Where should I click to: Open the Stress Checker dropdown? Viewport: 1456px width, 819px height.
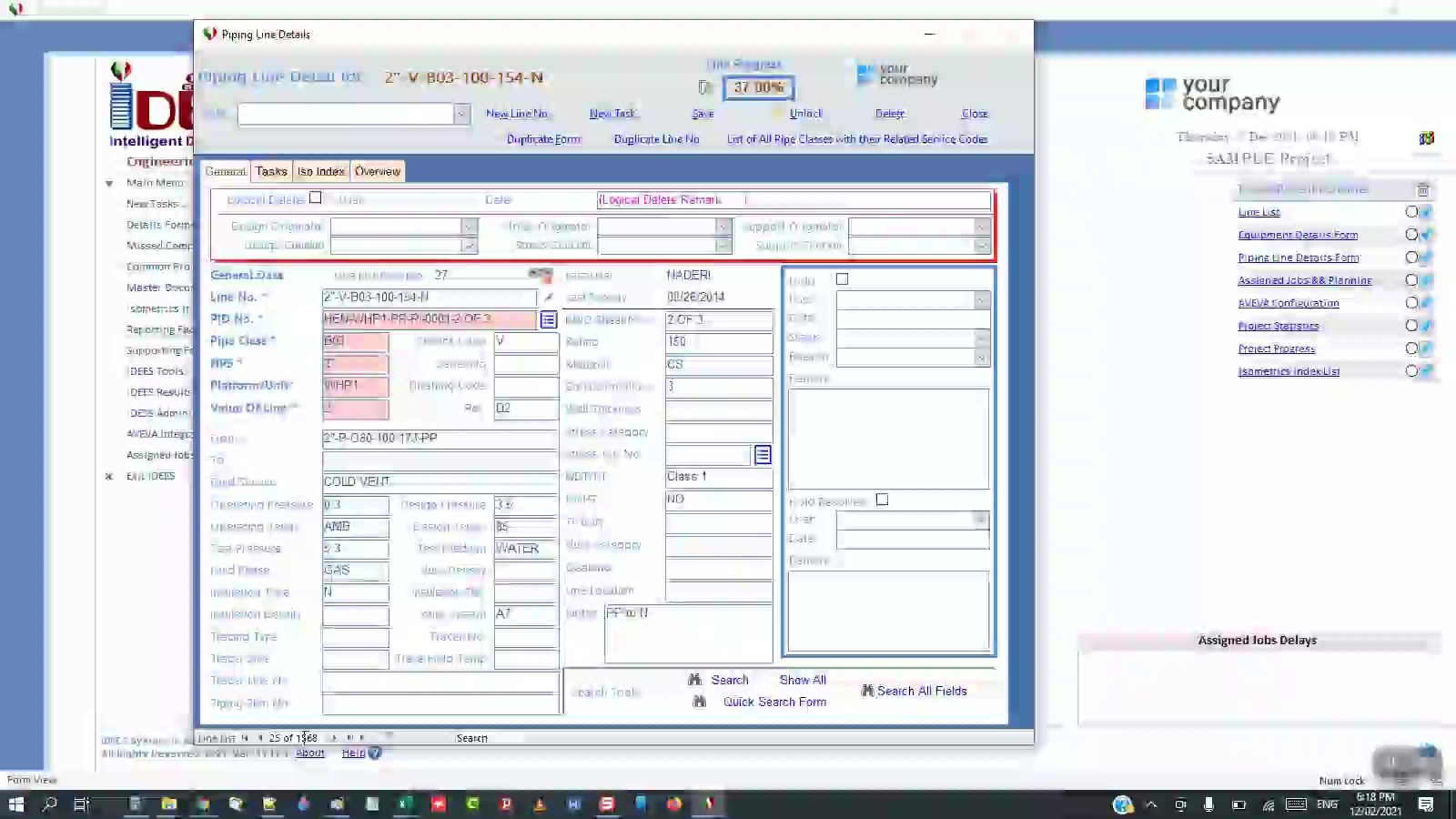tap(723, 245)
